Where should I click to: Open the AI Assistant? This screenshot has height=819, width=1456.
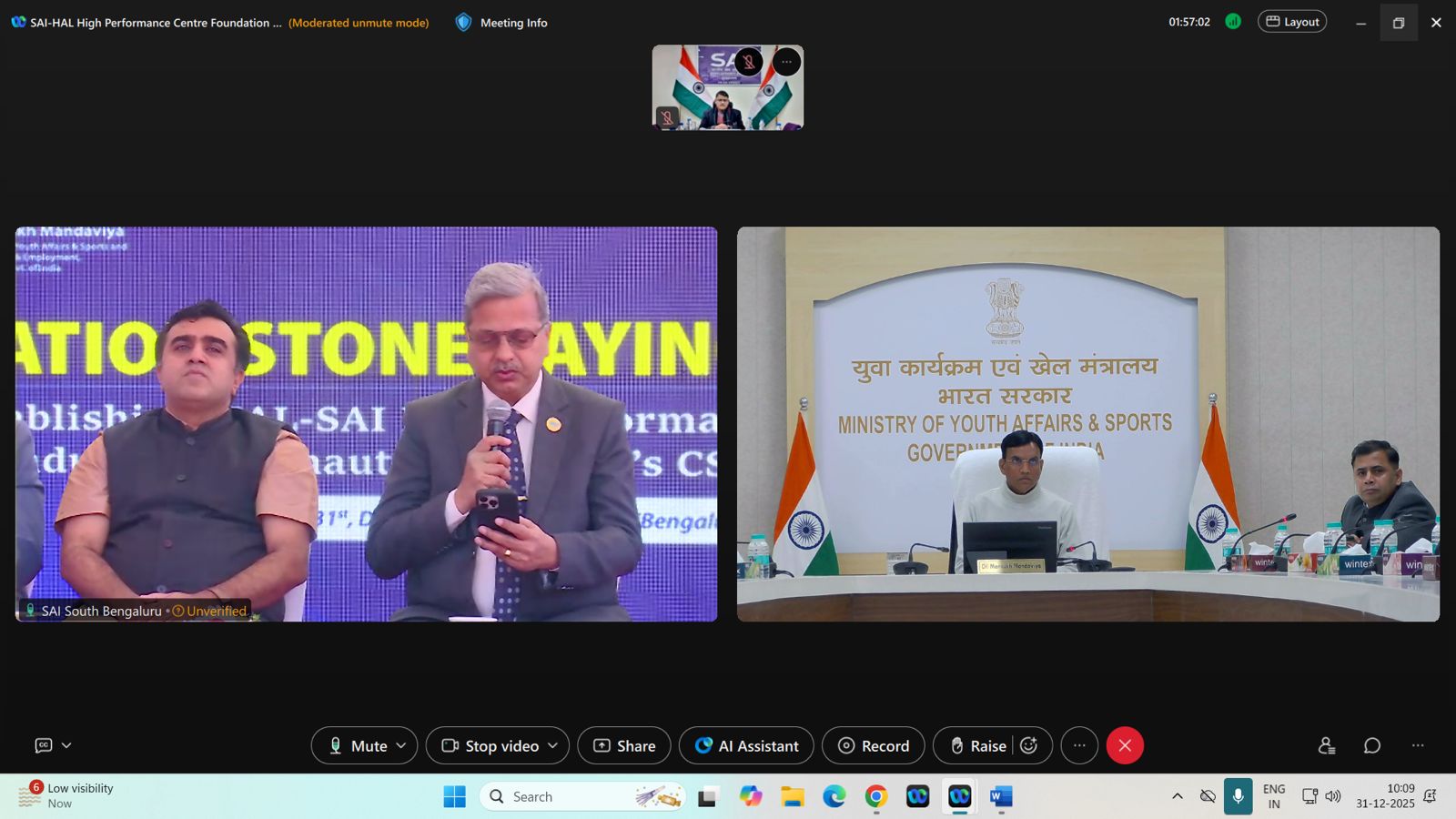(x=746, y=746)
